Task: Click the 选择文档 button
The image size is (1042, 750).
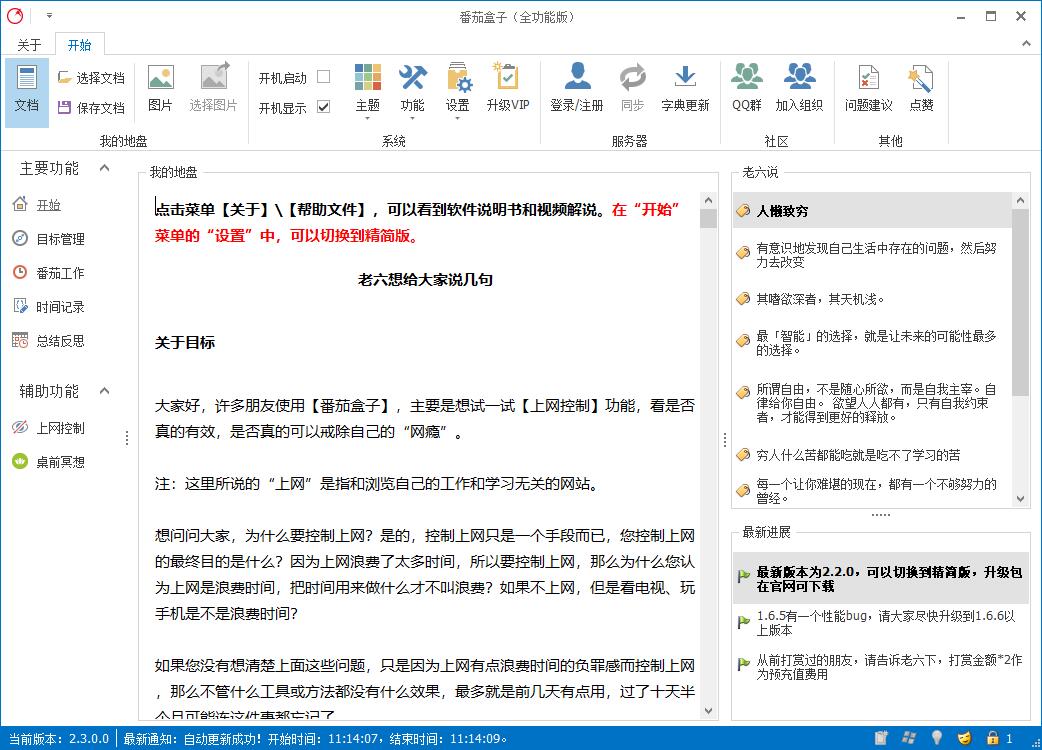Action: click(91, 78)
